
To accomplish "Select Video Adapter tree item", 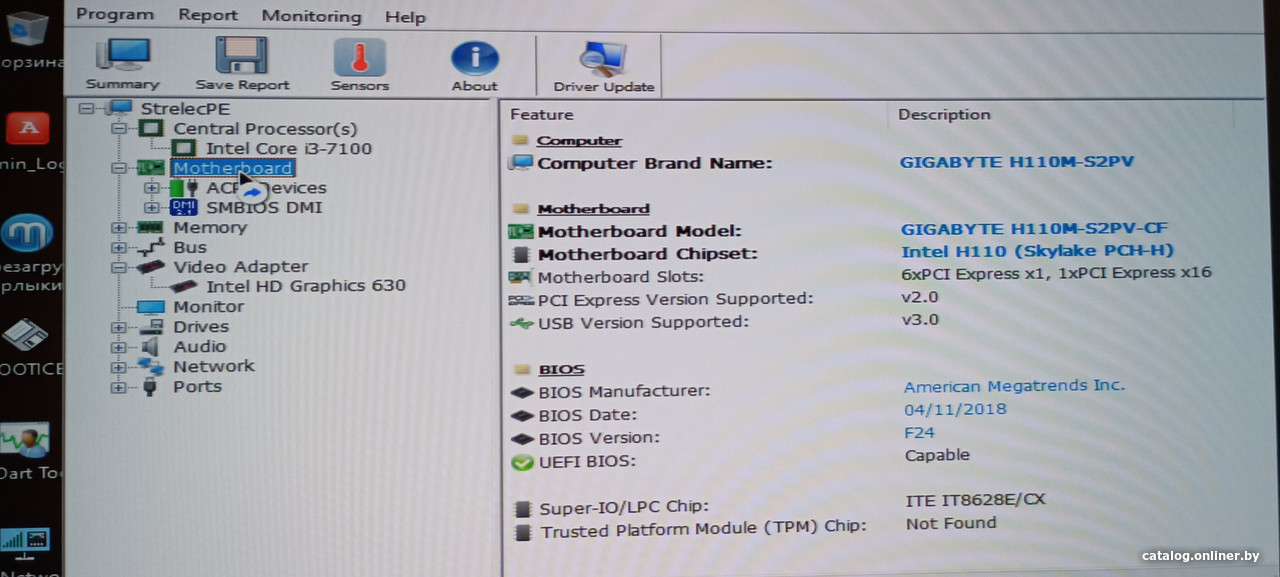I will tap(241, 266).
